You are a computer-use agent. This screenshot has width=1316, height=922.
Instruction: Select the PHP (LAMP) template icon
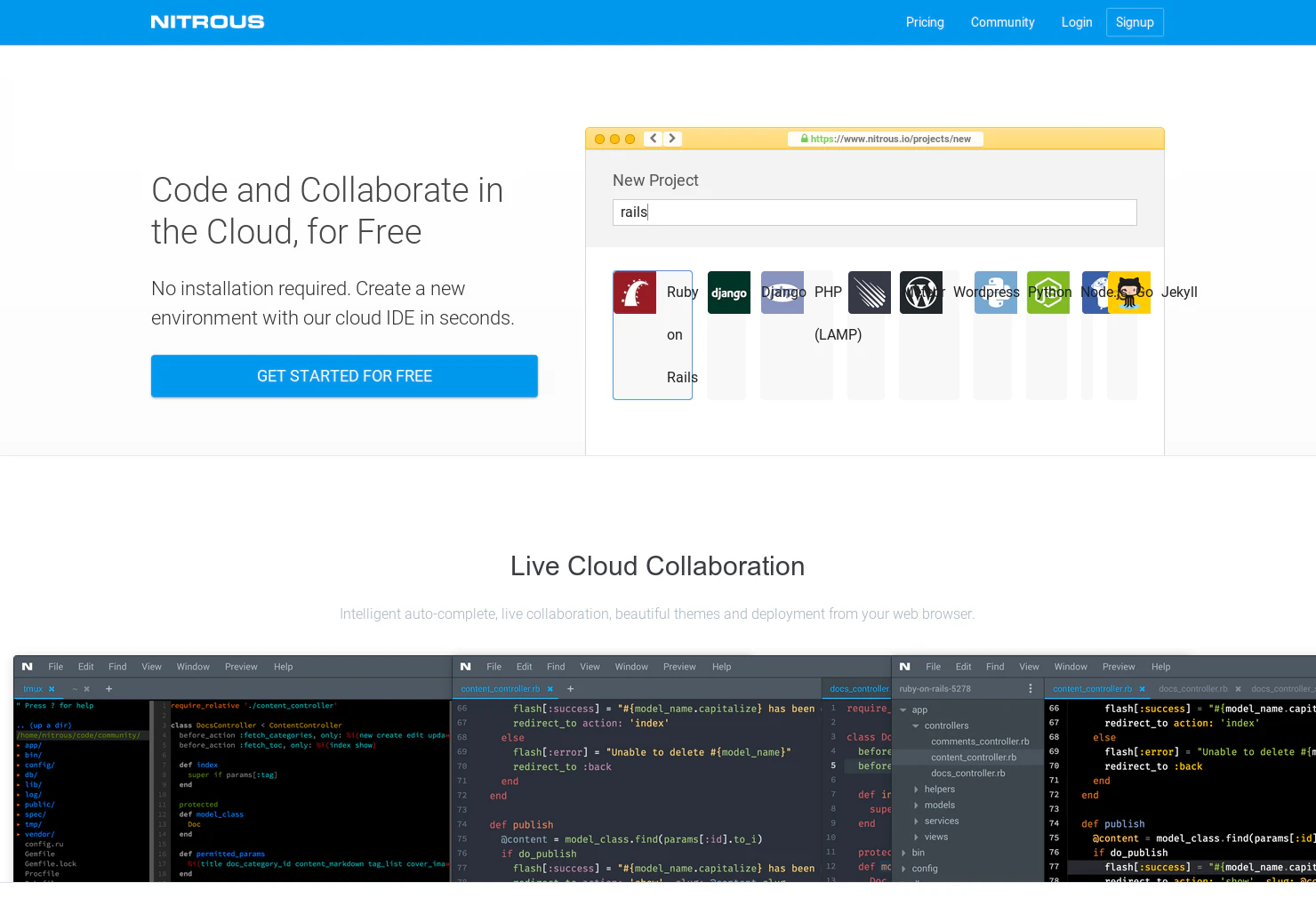[782, 293]
